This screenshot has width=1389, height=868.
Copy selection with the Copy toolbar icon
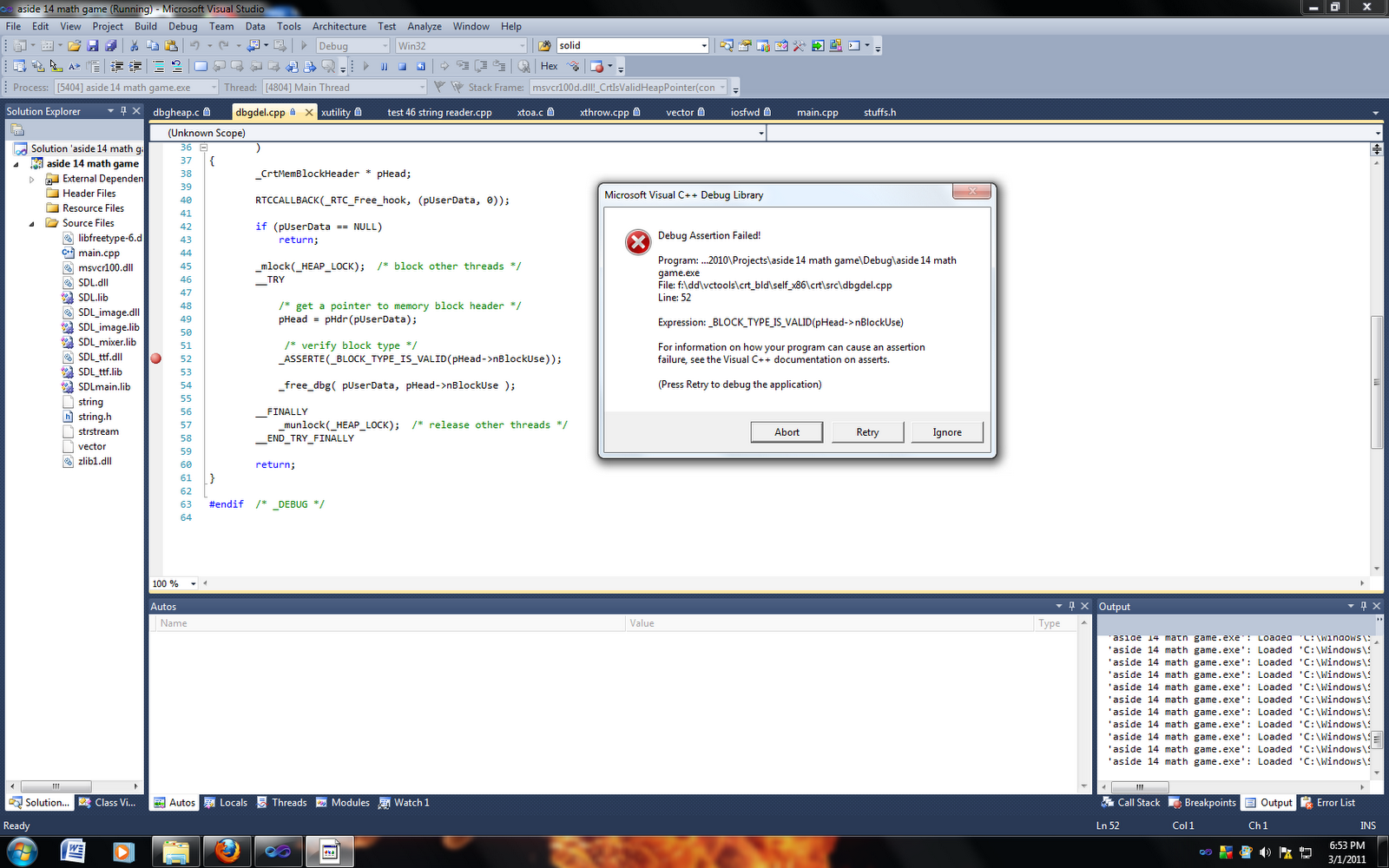[x=153, y=46]
